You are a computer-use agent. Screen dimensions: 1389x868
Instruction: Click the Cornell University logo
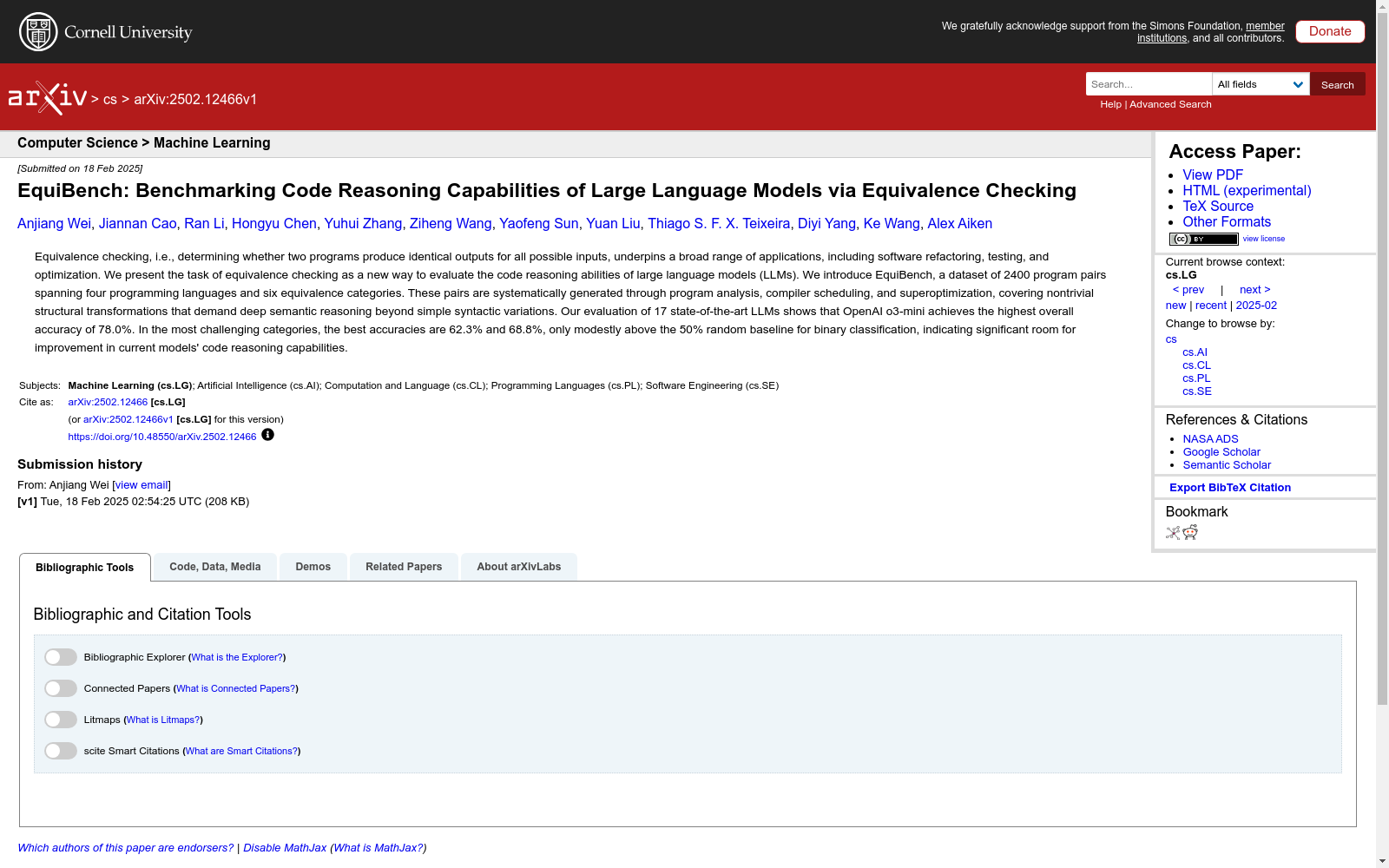coord(106,32)
